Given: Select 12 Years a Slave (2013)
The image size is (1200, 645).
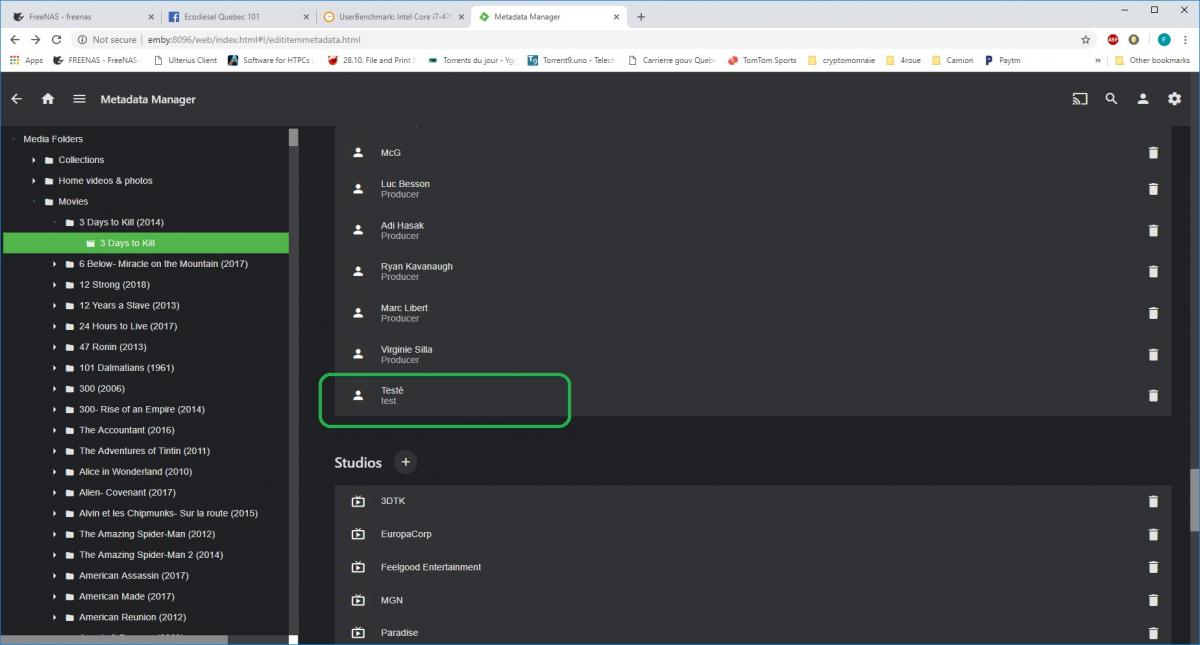Looking at the screenshot, I should (x=129, y=306).
